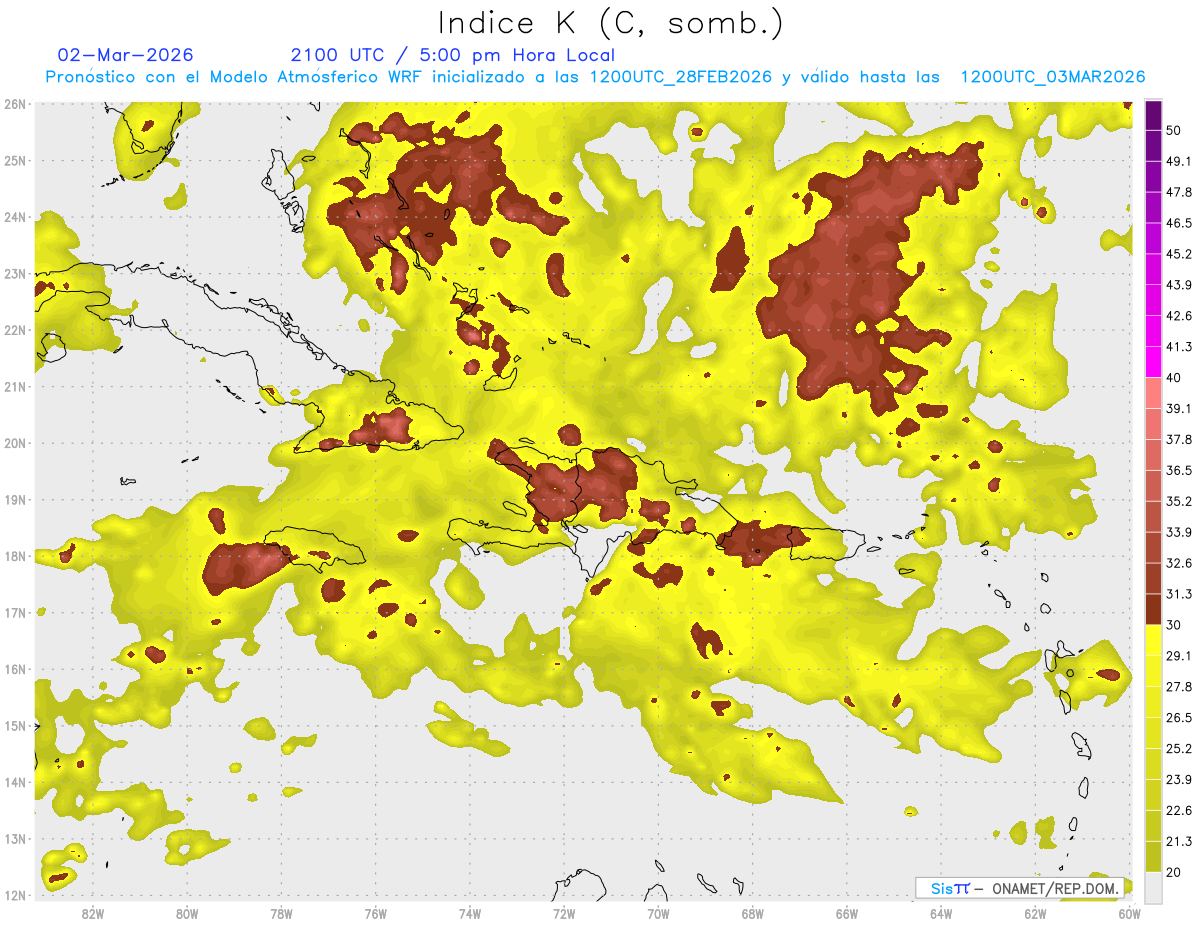This screenshot has height=927, width=1200.
Task: Click the "80W" longitude axis label
Action: pos(187,914)
